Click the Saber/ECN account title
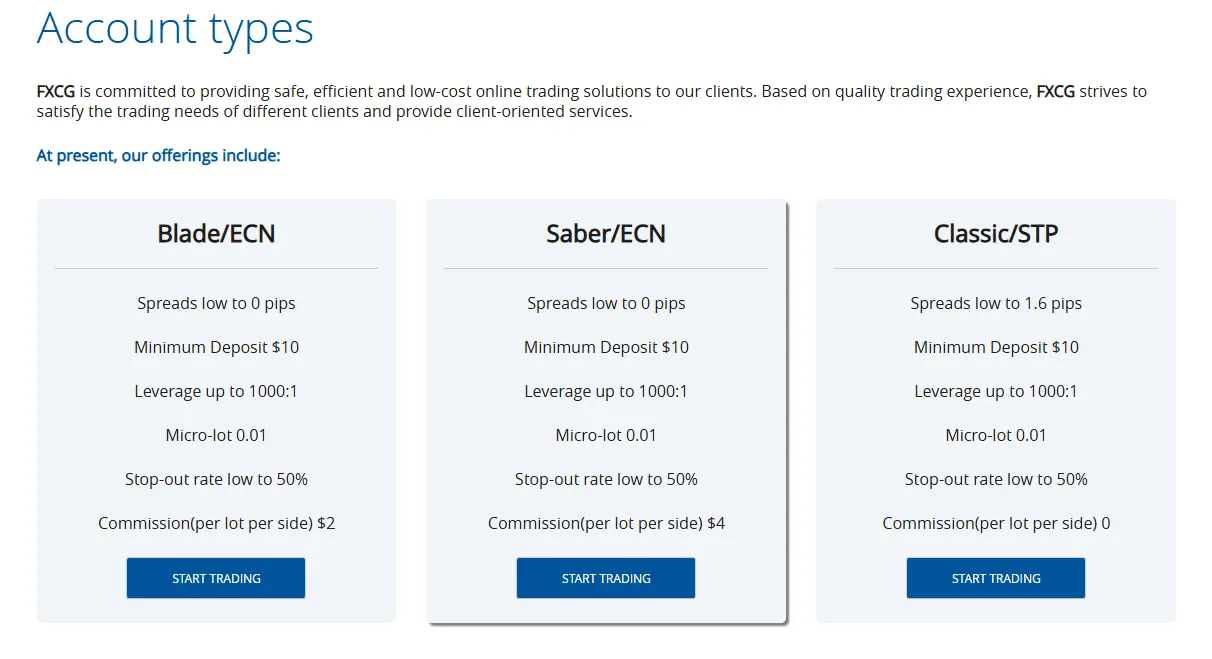Image resolution: width=1212 pixels, height=659 pixels. pos(606,234)
